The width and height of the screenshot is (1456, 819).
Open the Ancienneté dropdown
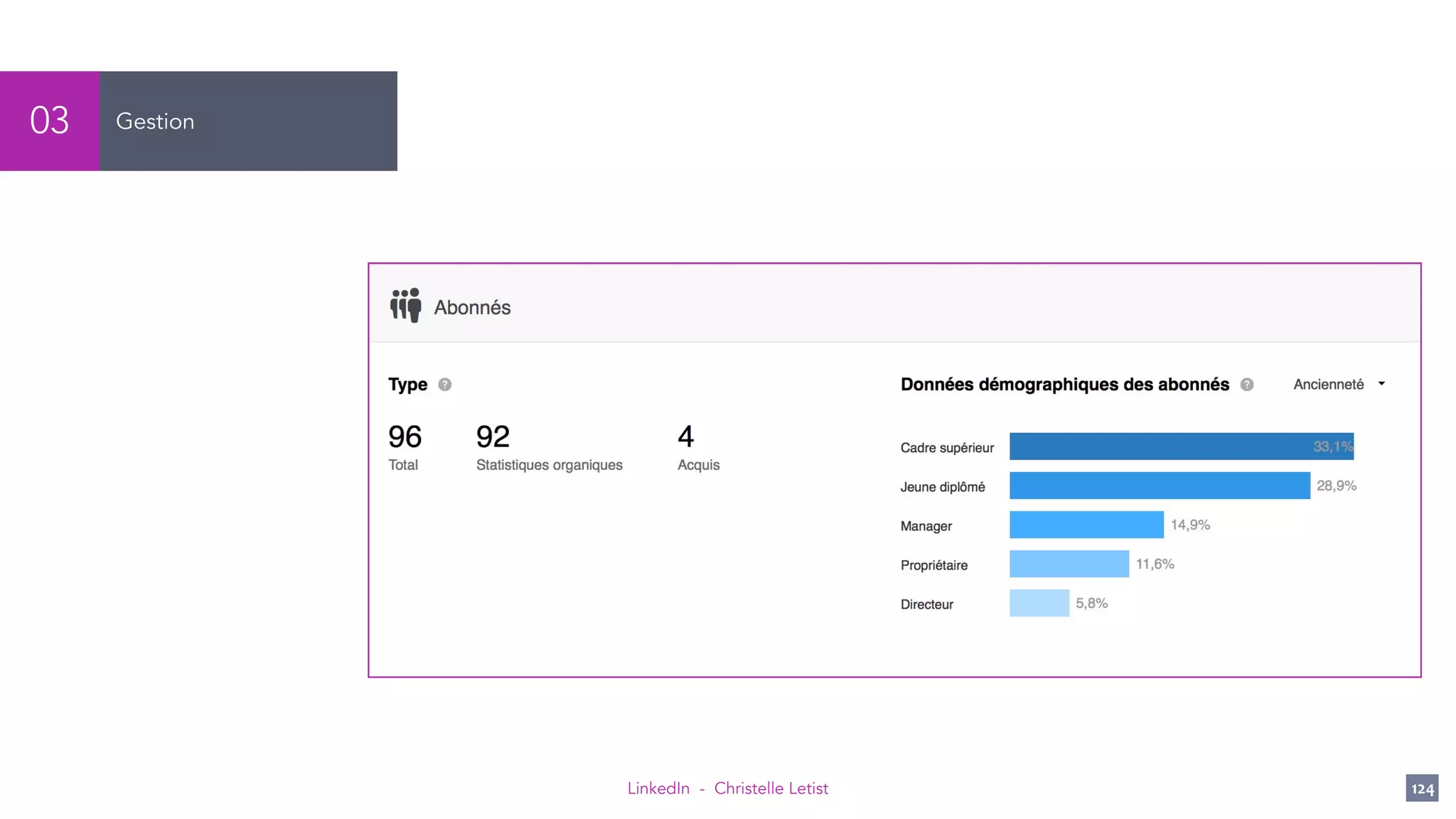click(x=1339, y=385)
